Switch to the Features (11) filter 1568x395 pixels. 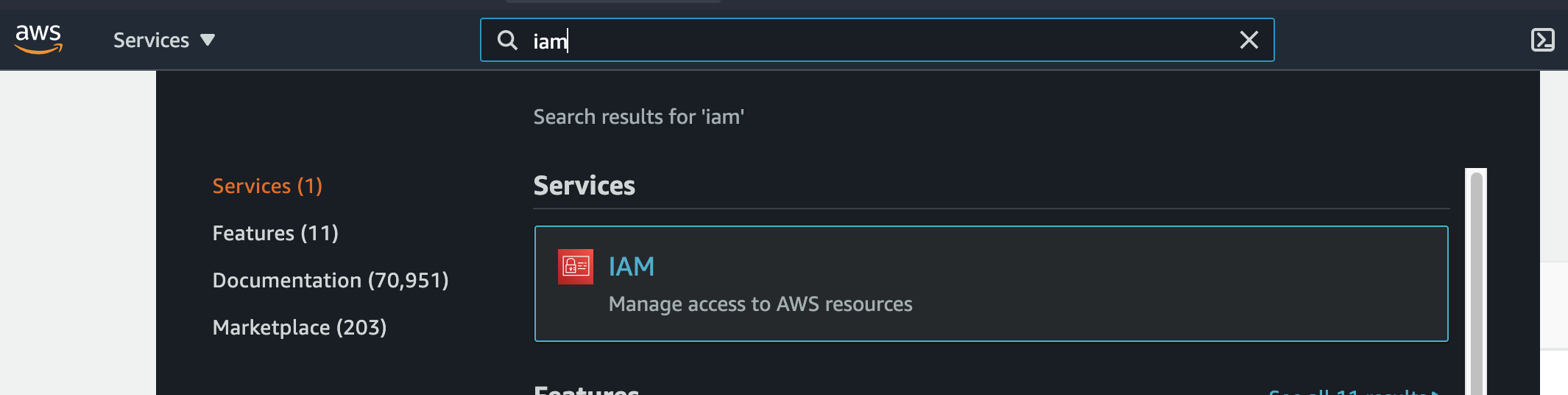(275, 233)
